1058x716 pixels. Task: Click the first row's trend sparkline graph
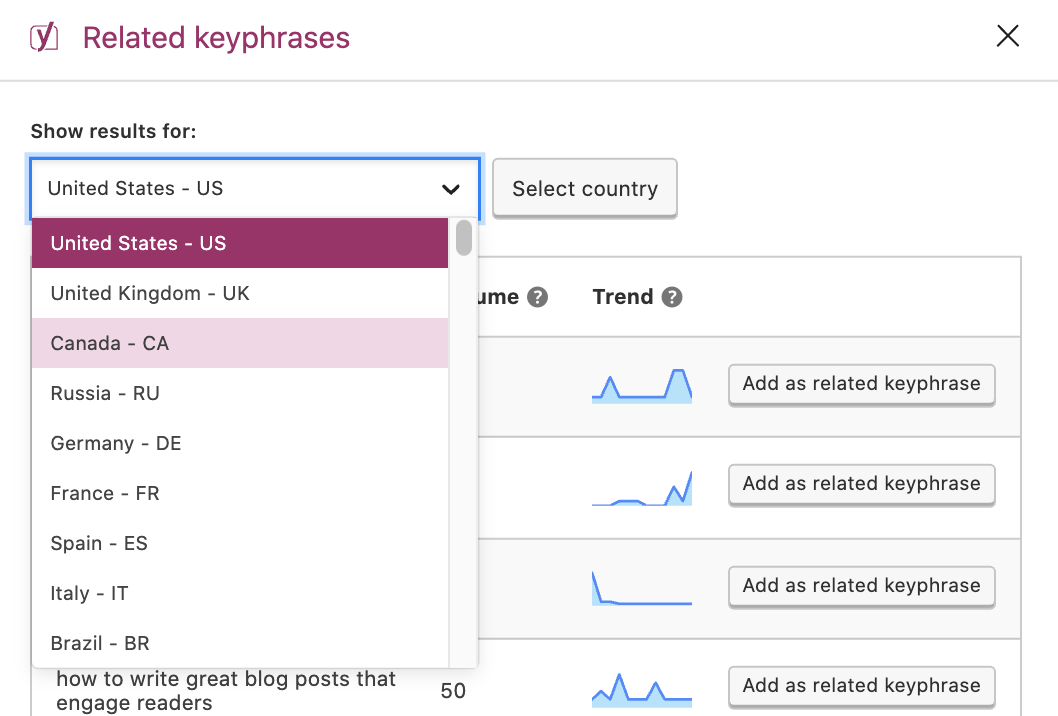click(x=641, y=384)
